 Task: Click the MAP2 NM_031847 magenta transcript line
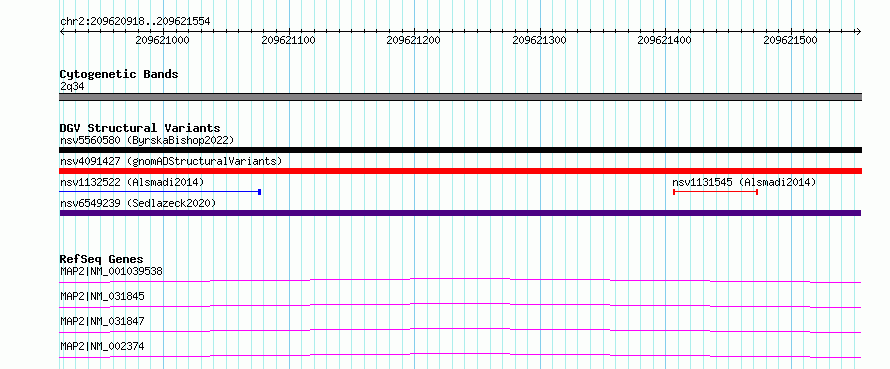click(460, 330)
